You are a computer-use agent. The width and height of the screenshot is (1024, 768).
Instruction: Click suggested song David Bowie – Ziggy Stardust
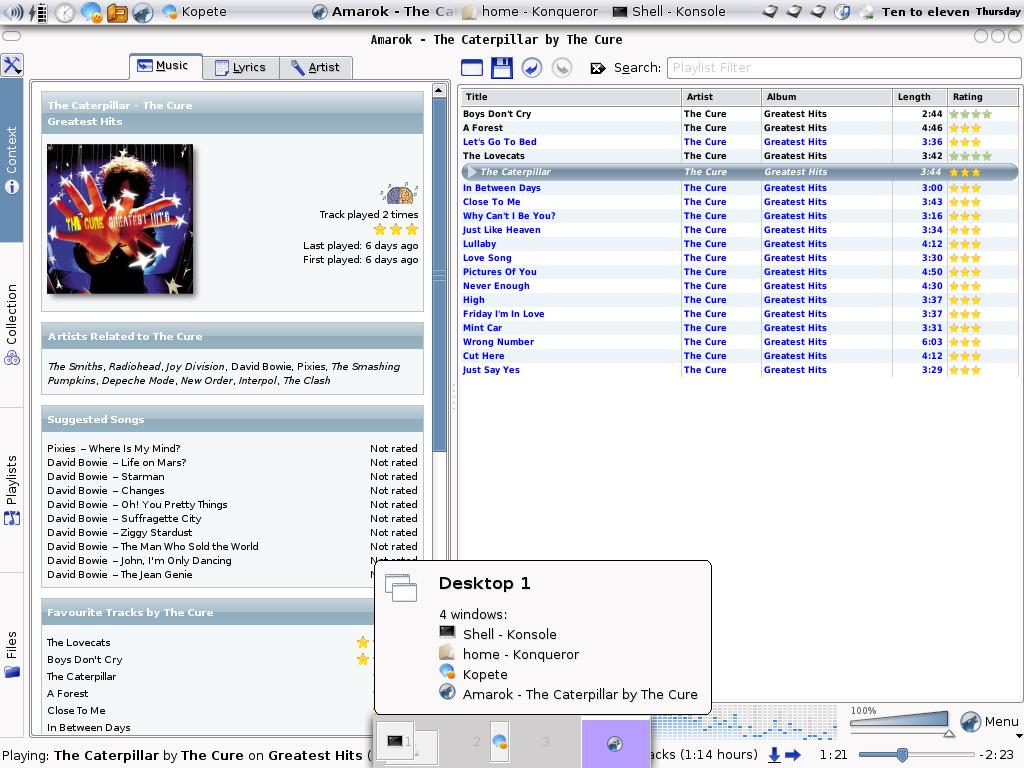point(120,532)
